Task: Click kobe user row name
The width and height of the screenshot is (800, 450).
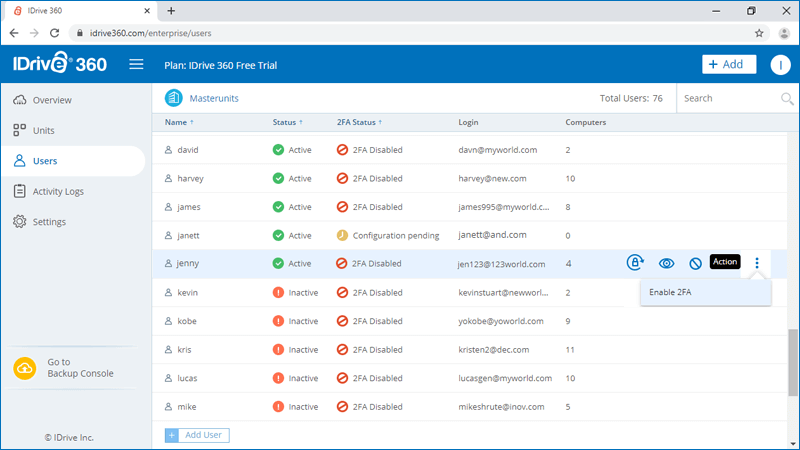Action: click(x=187, y=321)
